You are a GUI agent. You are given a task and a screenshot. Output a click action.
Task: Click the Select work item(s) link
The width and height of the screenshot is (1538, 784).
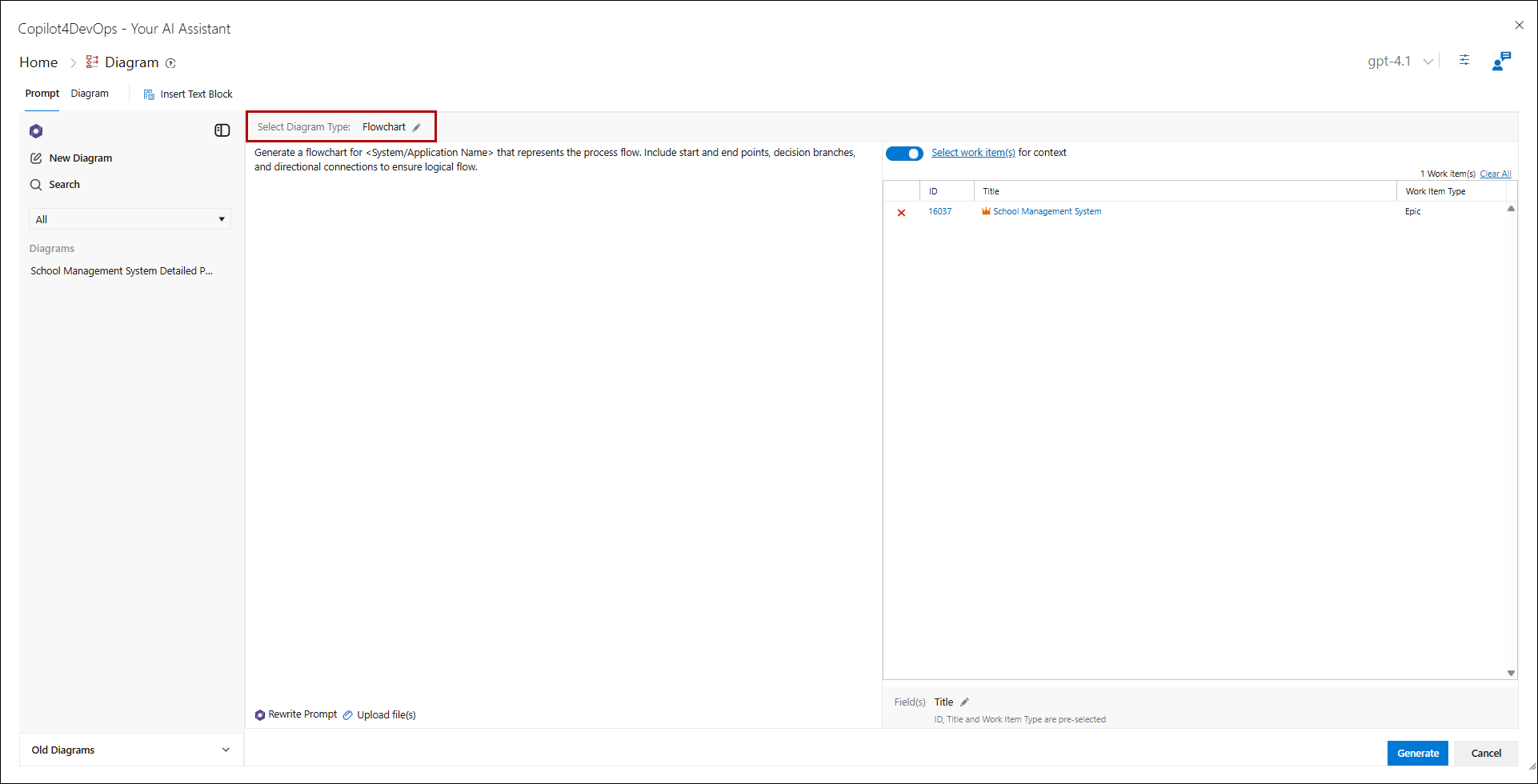(972, 153)
